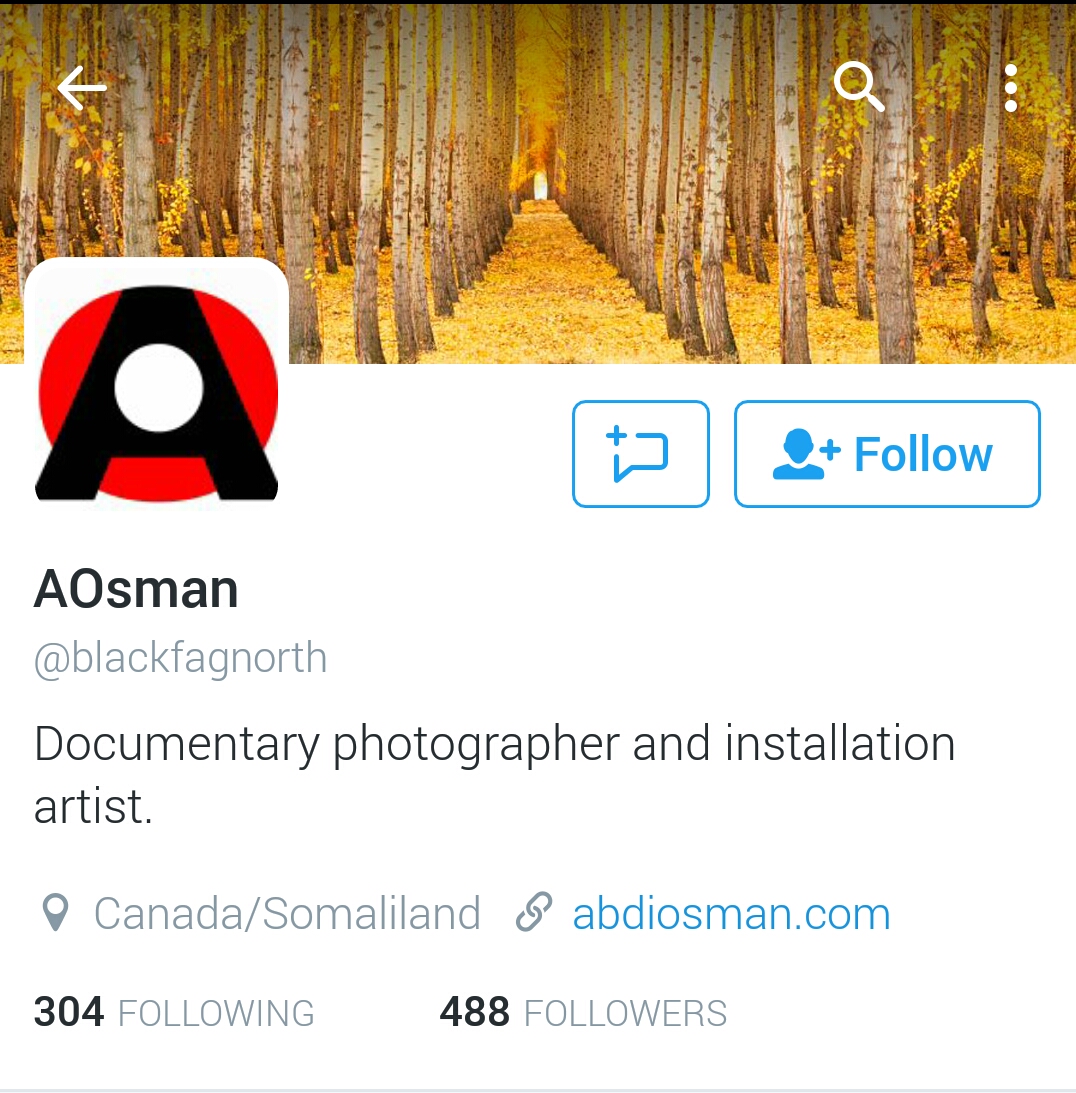Screen dimensions: 1076x1093
Task: Tap the AOsman display name
Action: pos(136,590)
